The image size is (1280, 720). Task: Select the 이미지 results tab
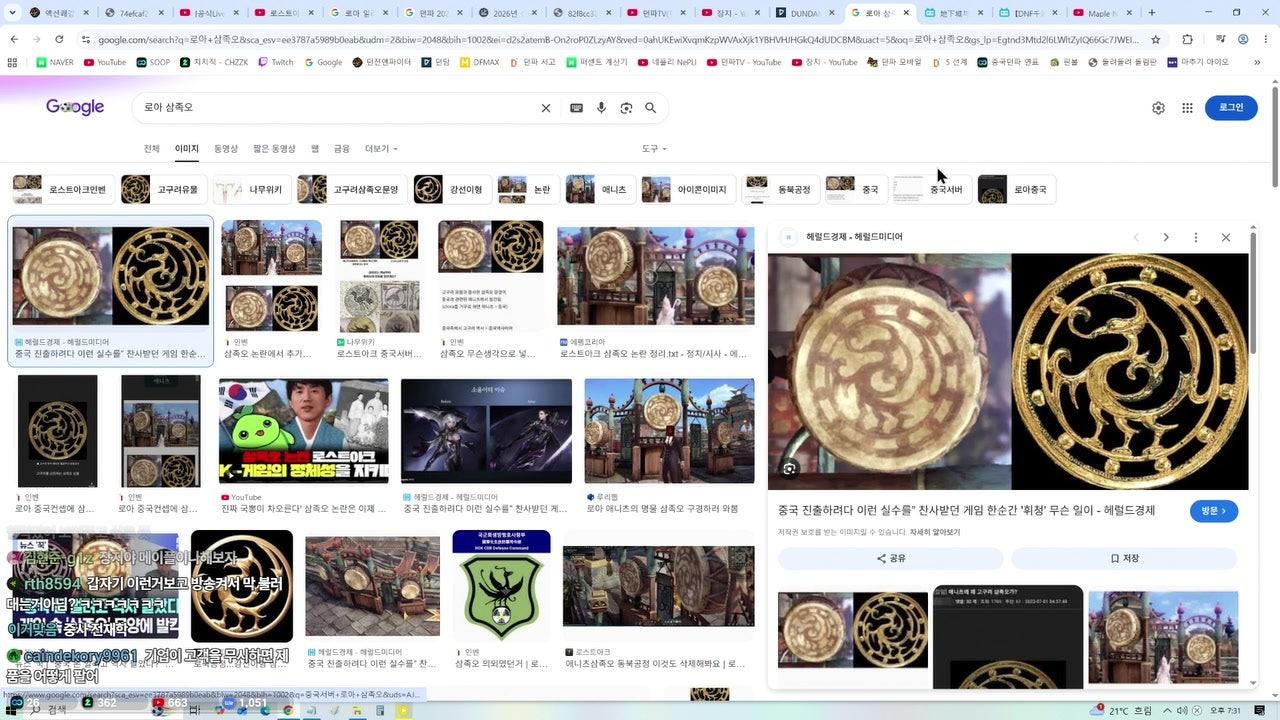(x=187, y=149)
